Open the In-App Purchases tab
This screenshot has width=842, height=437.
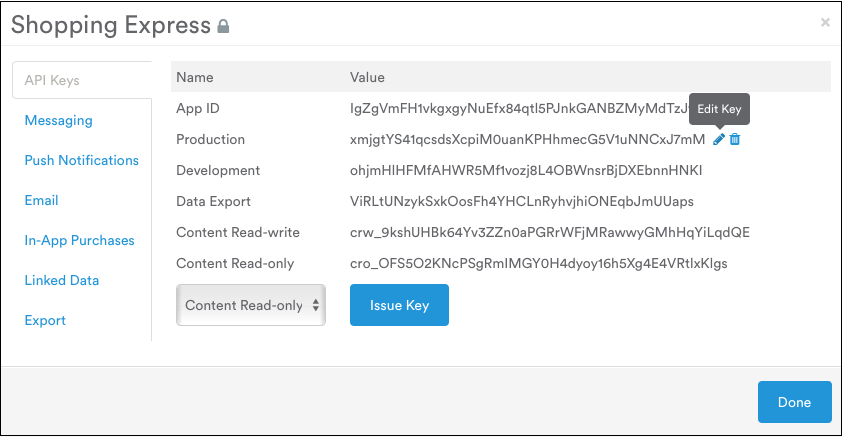click(79, 240)
